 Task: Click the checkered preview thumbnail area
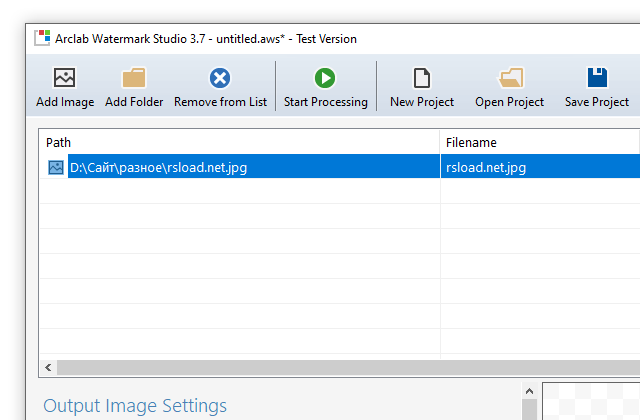(592, 402)
